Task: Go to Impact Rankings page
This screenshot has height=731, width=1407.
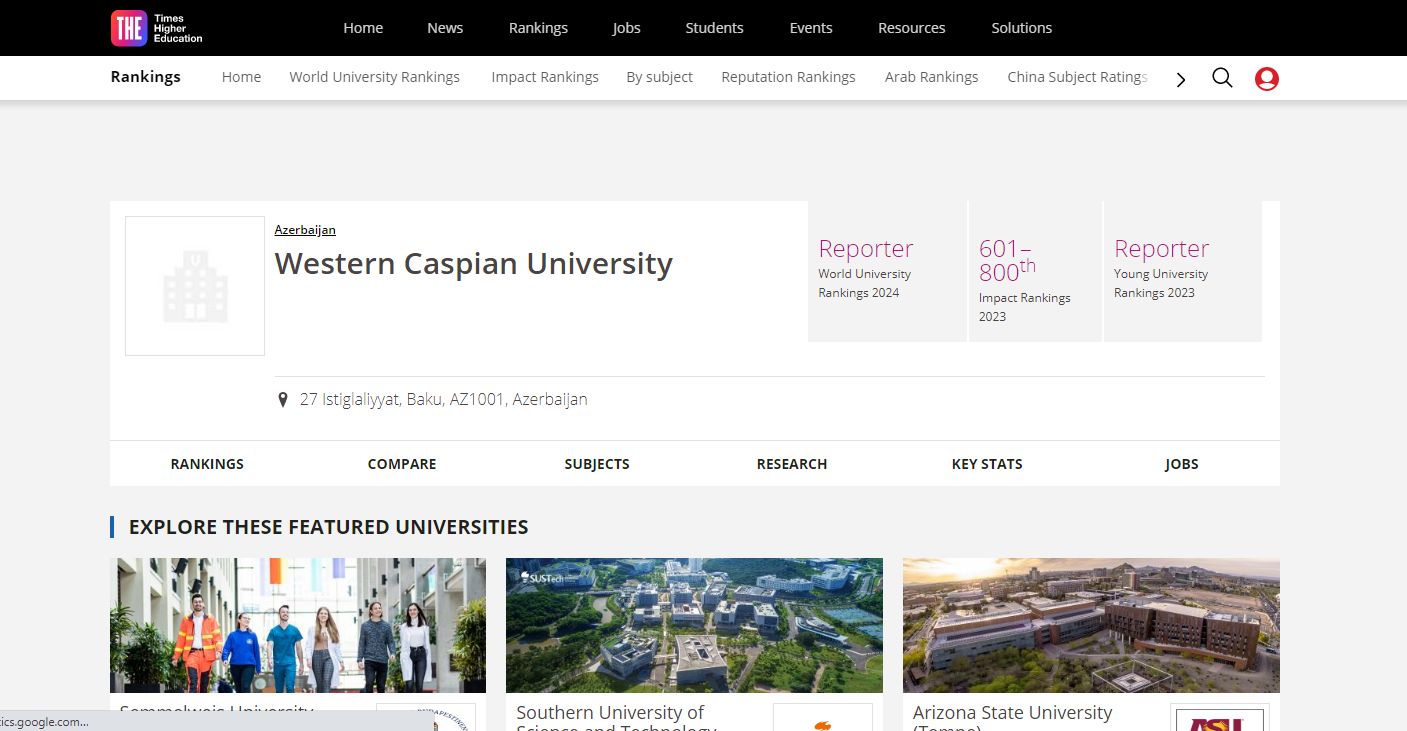Action: pyautogui.click(x=544, y=77)
